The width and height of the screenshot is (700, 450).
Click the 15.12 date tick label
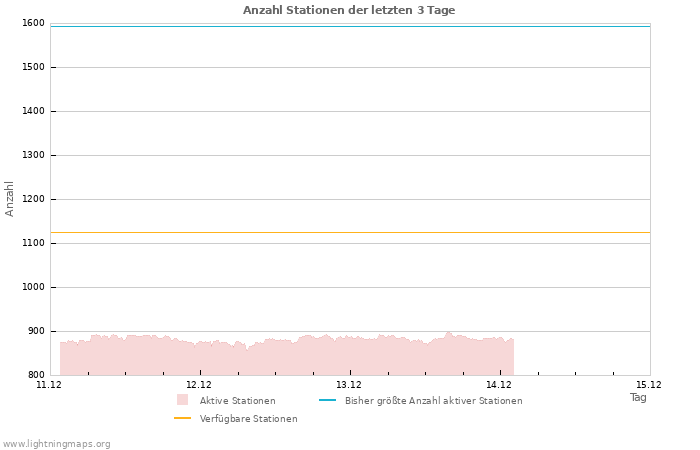[649, 384]
